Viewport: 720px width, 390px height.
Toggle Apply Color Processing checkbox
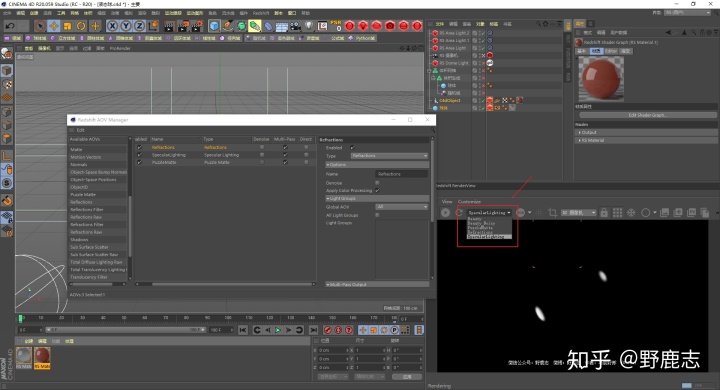[377, 190]
